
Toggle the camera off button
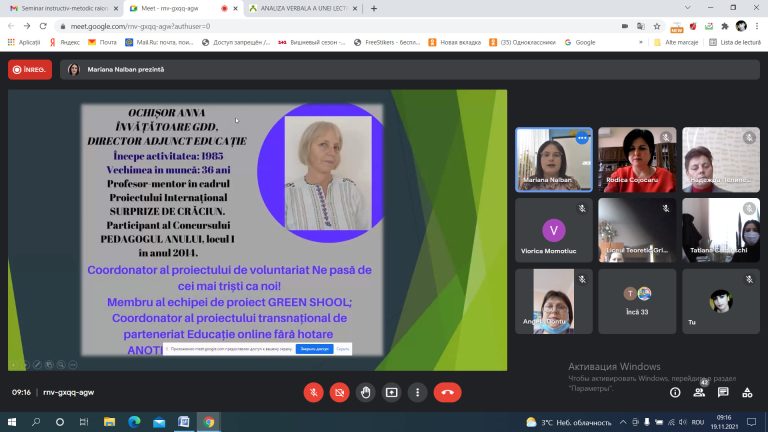[x=339, y=392]
